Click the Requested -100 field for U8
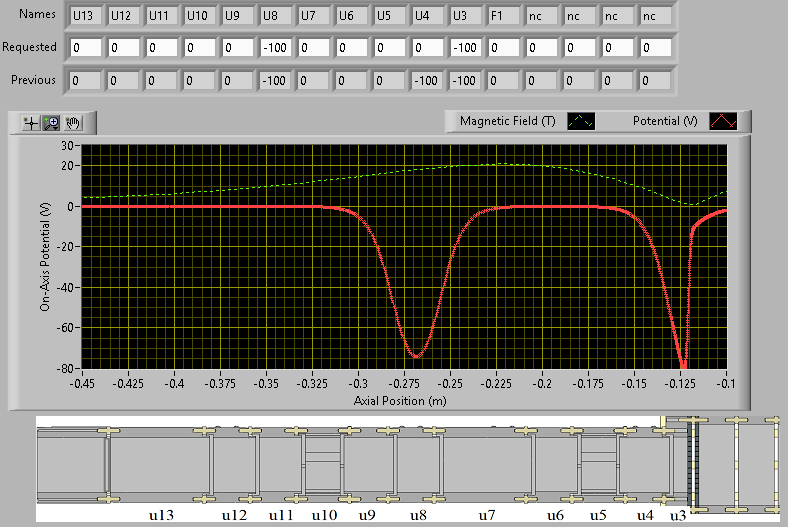 [x=276, y=48]
